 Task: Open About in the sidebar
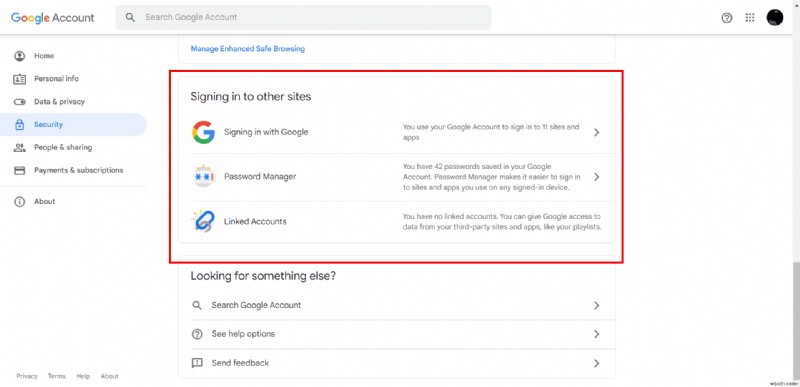coord(44,201)
